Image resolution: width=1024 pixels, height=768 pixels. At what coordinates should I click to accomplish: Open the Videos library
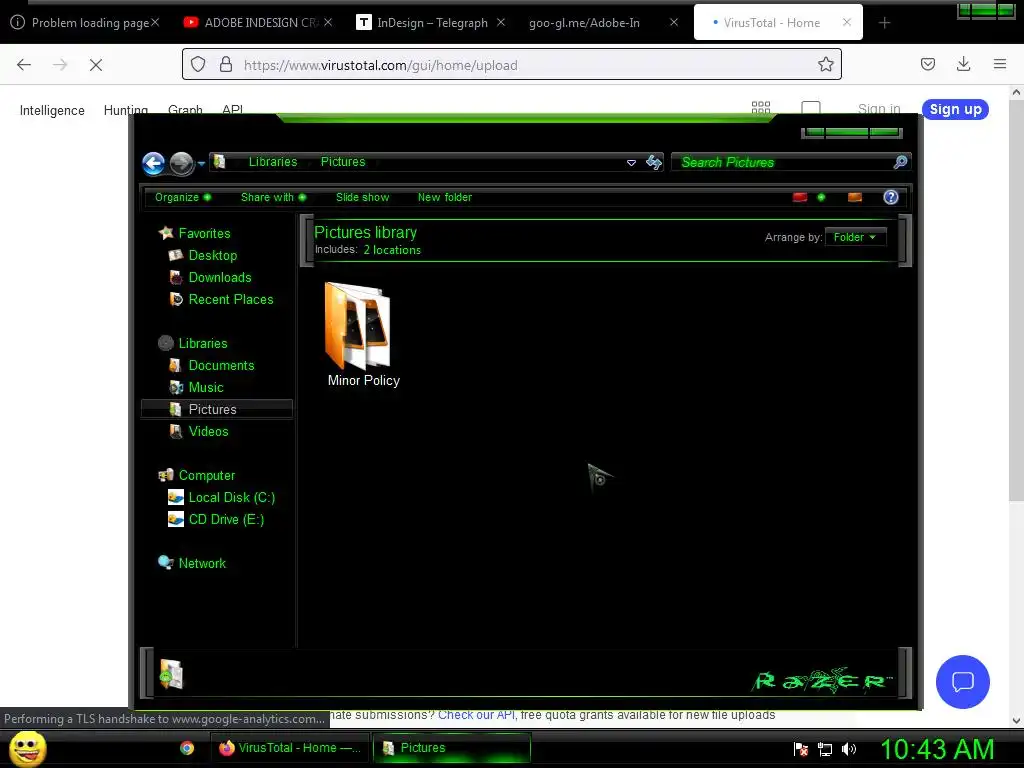(x=208, y=432)
